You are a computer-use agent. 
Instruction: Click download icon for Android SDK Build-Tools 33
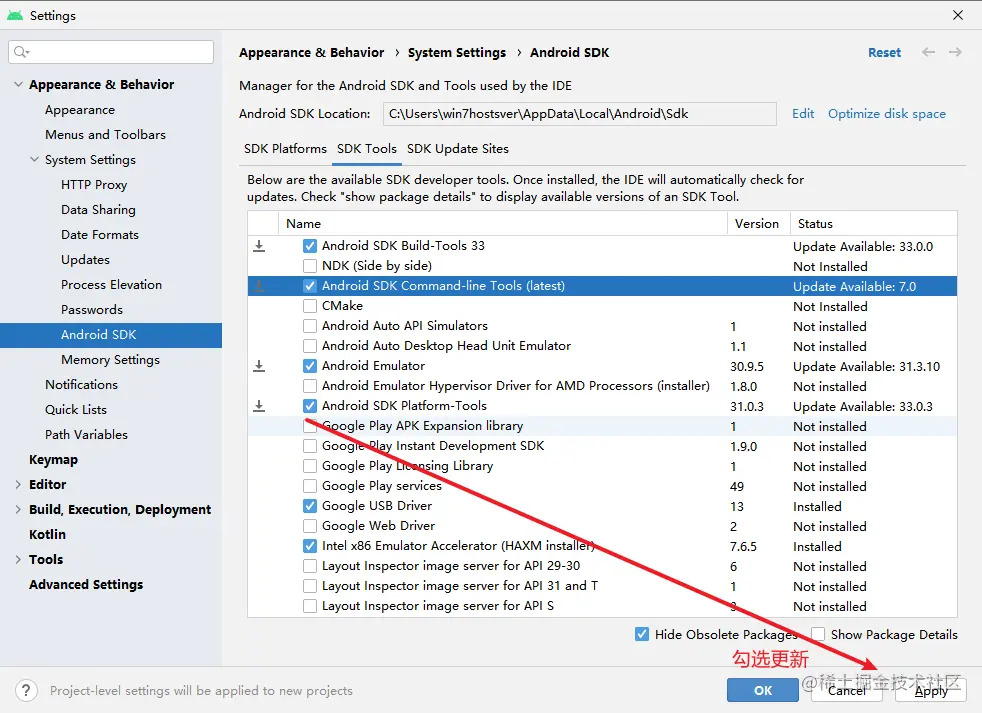coord(259,246)
